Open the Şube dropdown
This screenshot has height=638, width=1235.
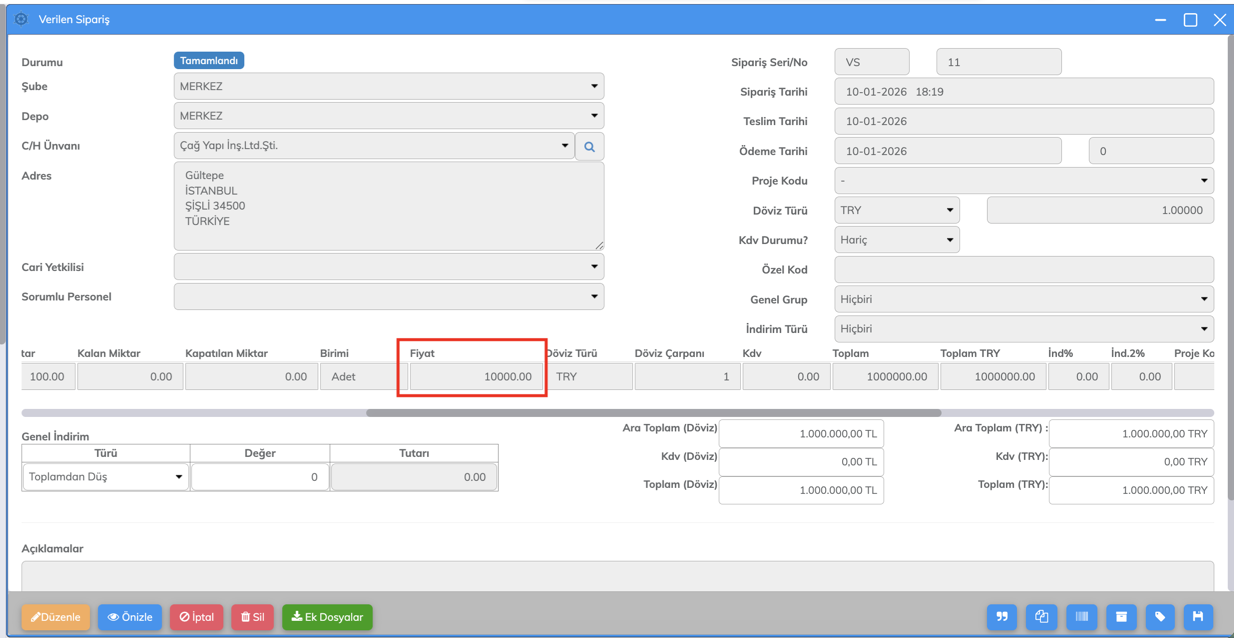[388, 87]
